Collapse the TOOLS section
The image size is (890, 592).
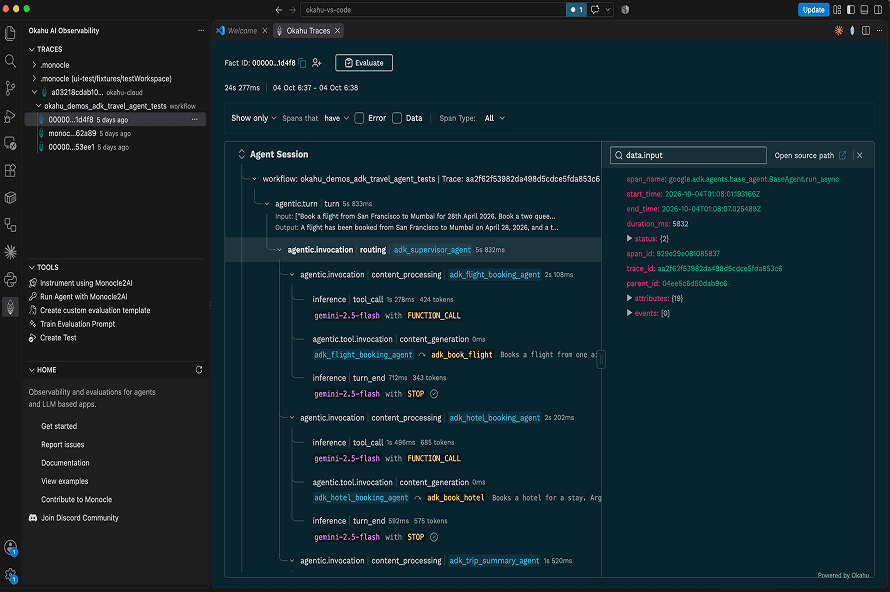point(32,267)
